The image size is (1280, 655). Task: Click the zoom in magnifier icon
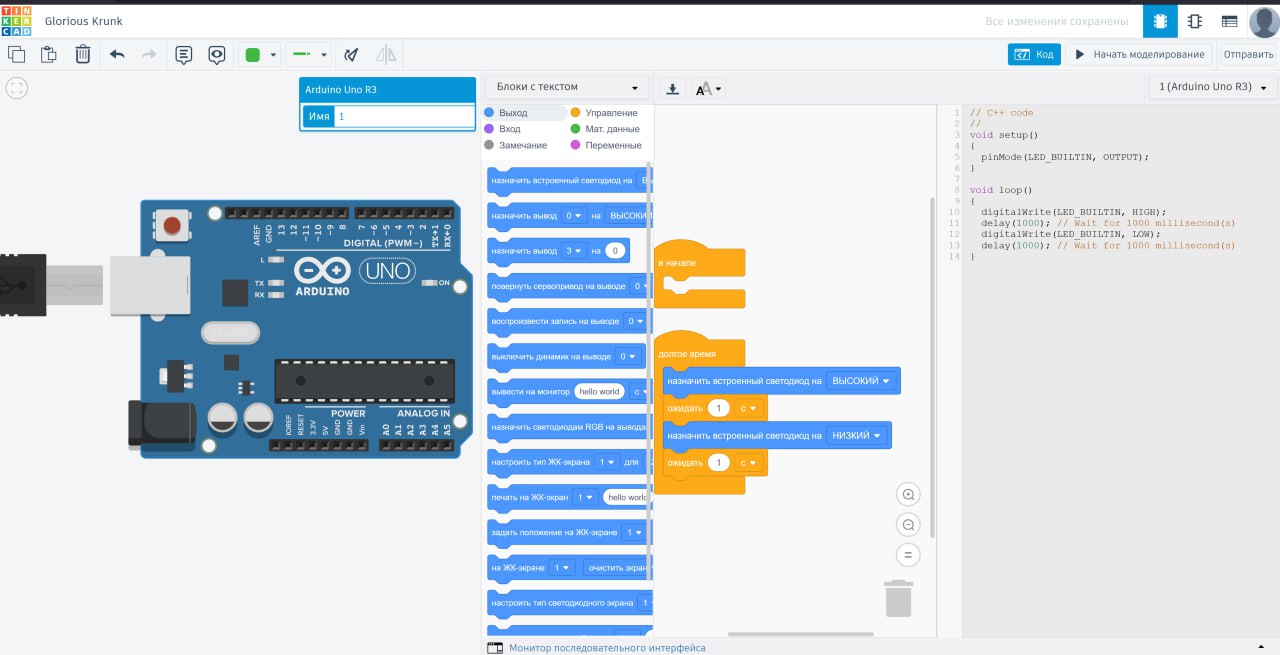908,495
